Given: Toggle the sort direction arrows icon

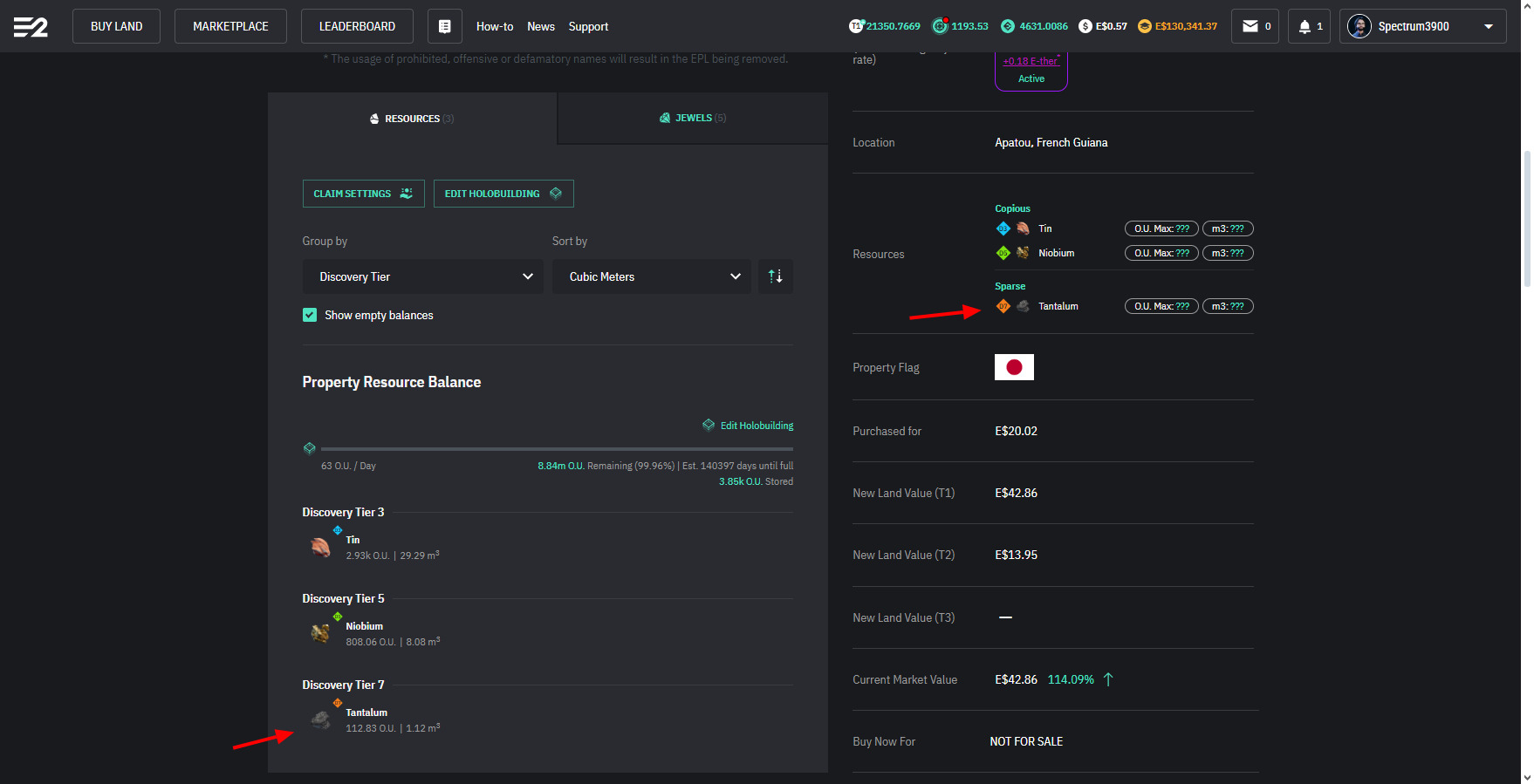Looking at the screenshot, I should (x=775, y=276).
